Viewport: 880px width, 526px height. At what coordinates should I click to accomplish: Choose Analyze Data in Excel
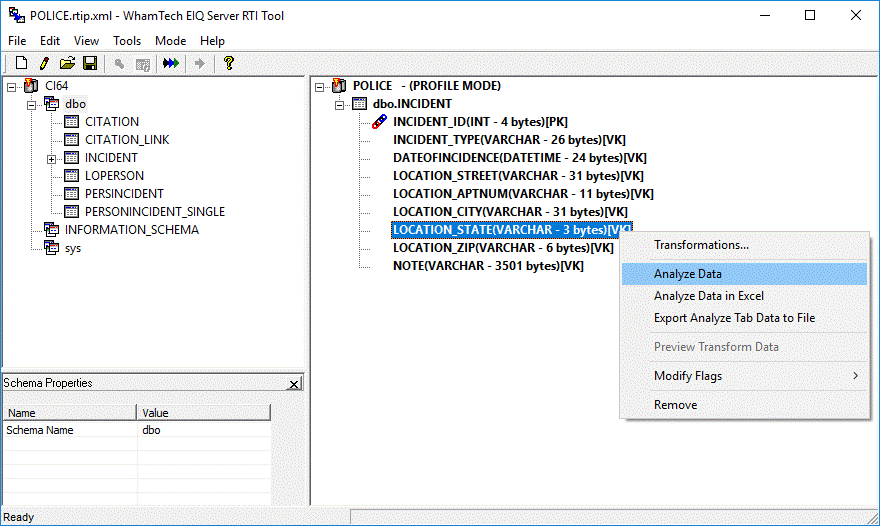[x=744, y=296]
